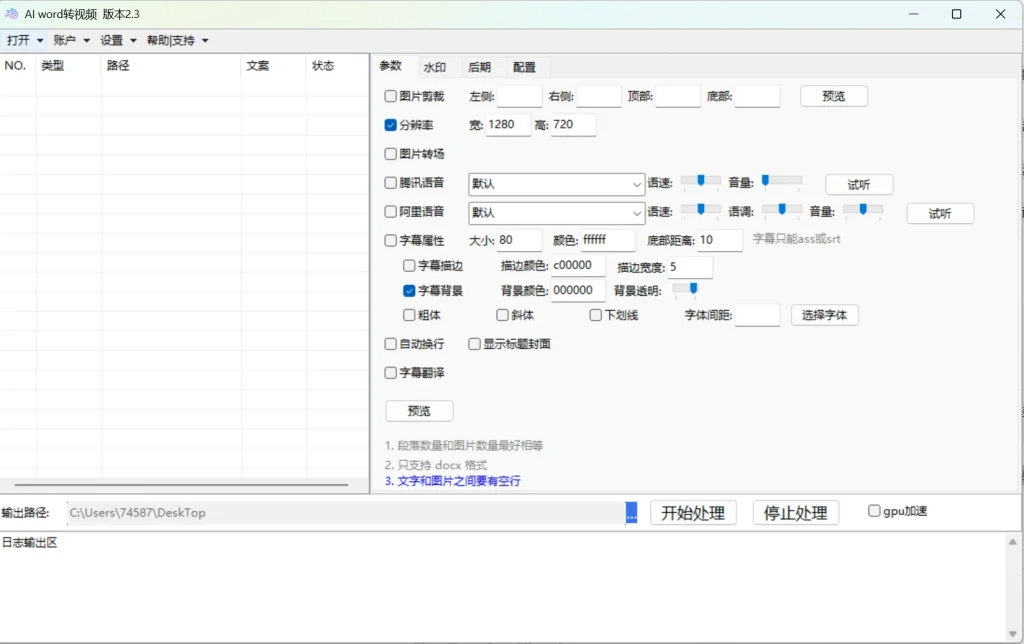This screenshot has width=1024, height=644.
Task: Click the file list horizontal scrollbar
Action: coord(182,485)
